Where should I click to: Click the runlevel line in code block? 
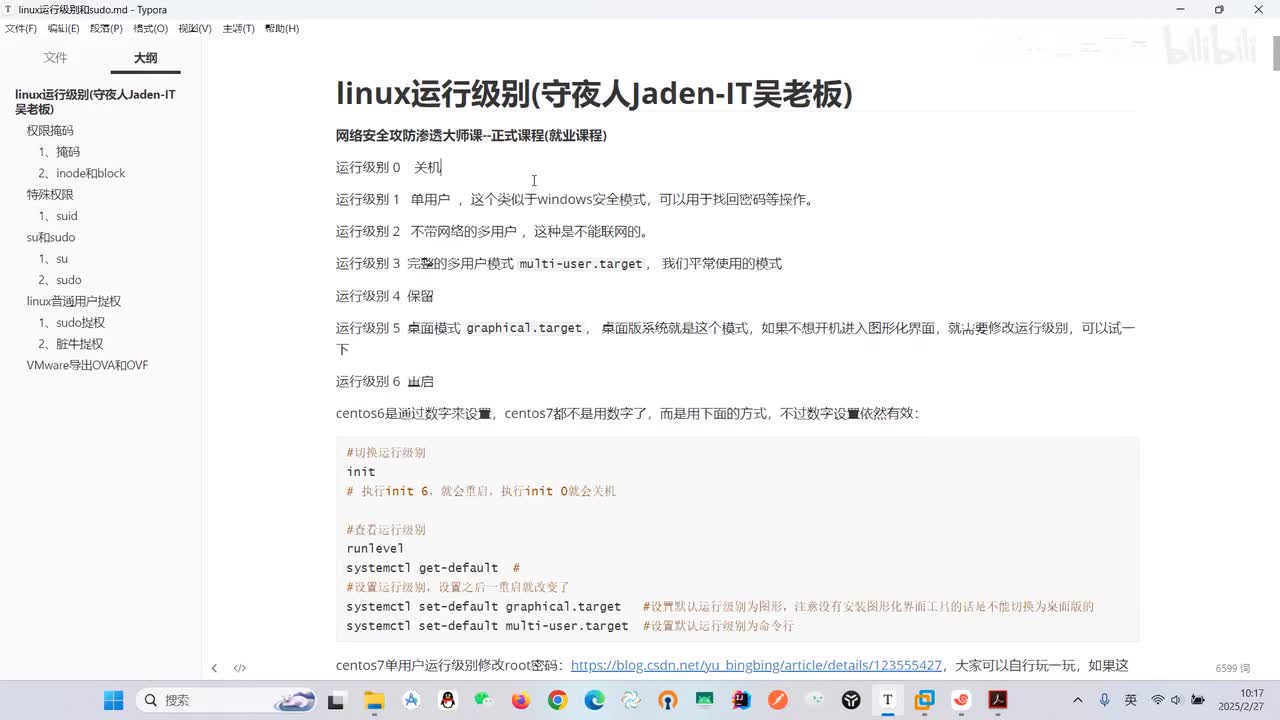pos(375,548)
